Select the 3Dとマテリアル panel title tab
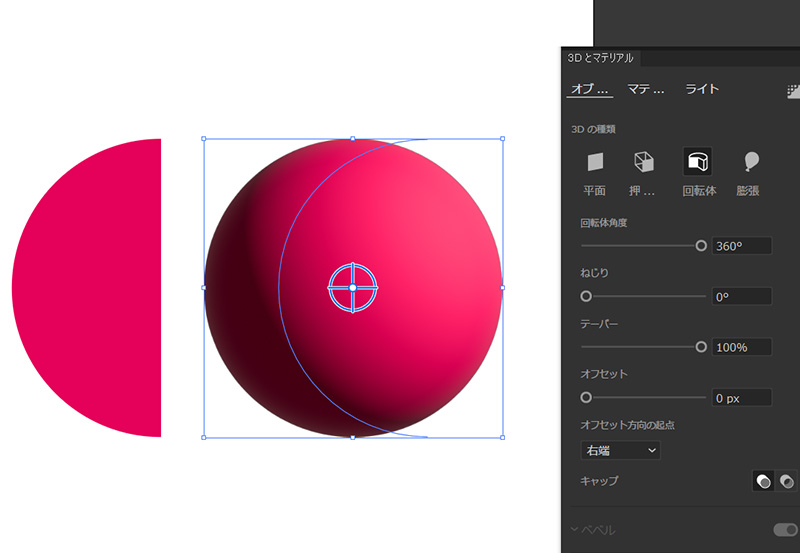The height and width of the screenshot is (553, 800). (x=601, y=58)
